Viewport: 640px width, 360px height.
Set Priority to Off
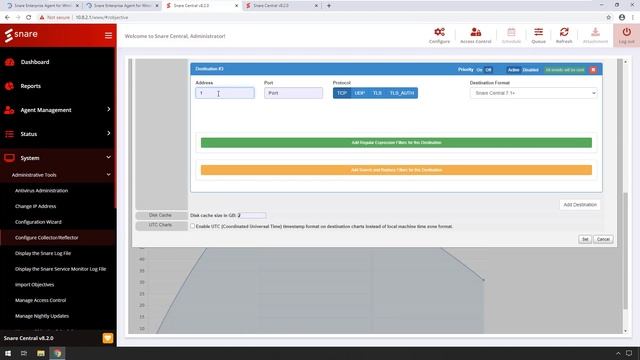coord(488,70)
